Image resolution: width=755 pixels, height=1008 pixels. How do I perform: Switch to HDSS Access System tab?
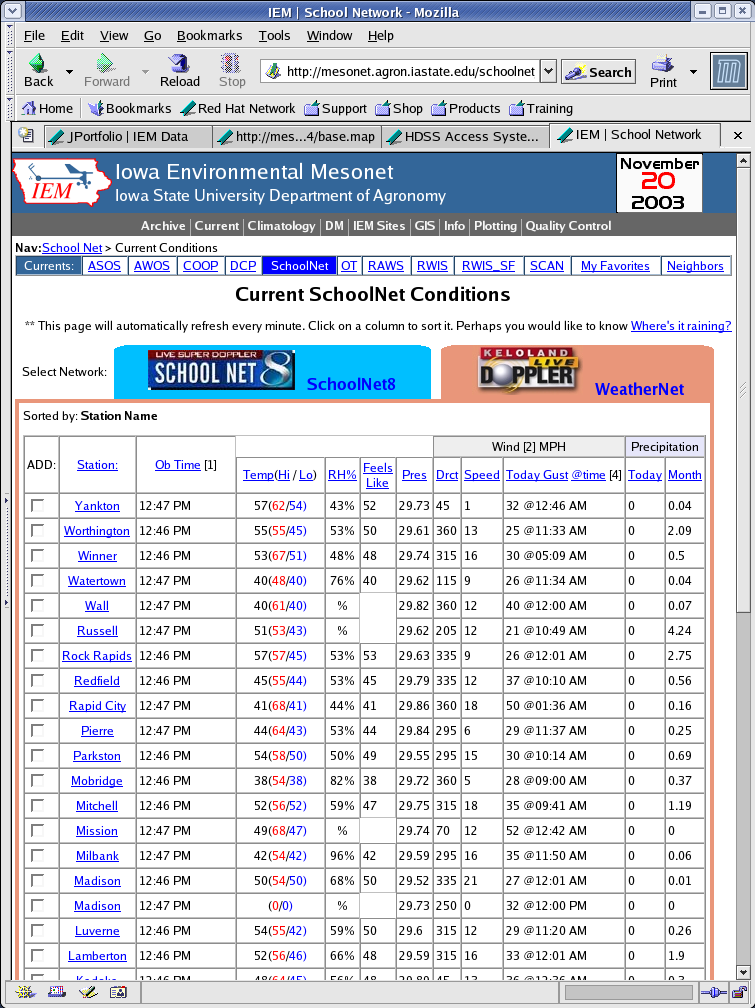465,136
